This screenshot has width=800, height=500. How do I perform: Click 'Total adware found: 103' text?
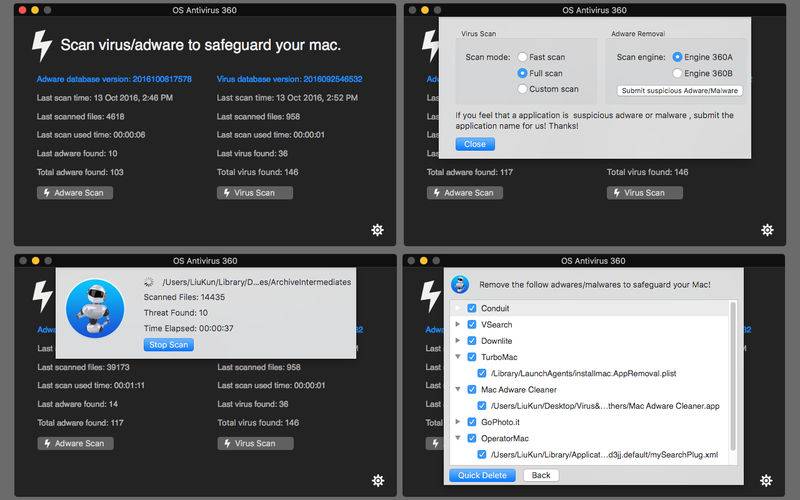[80, 172]
